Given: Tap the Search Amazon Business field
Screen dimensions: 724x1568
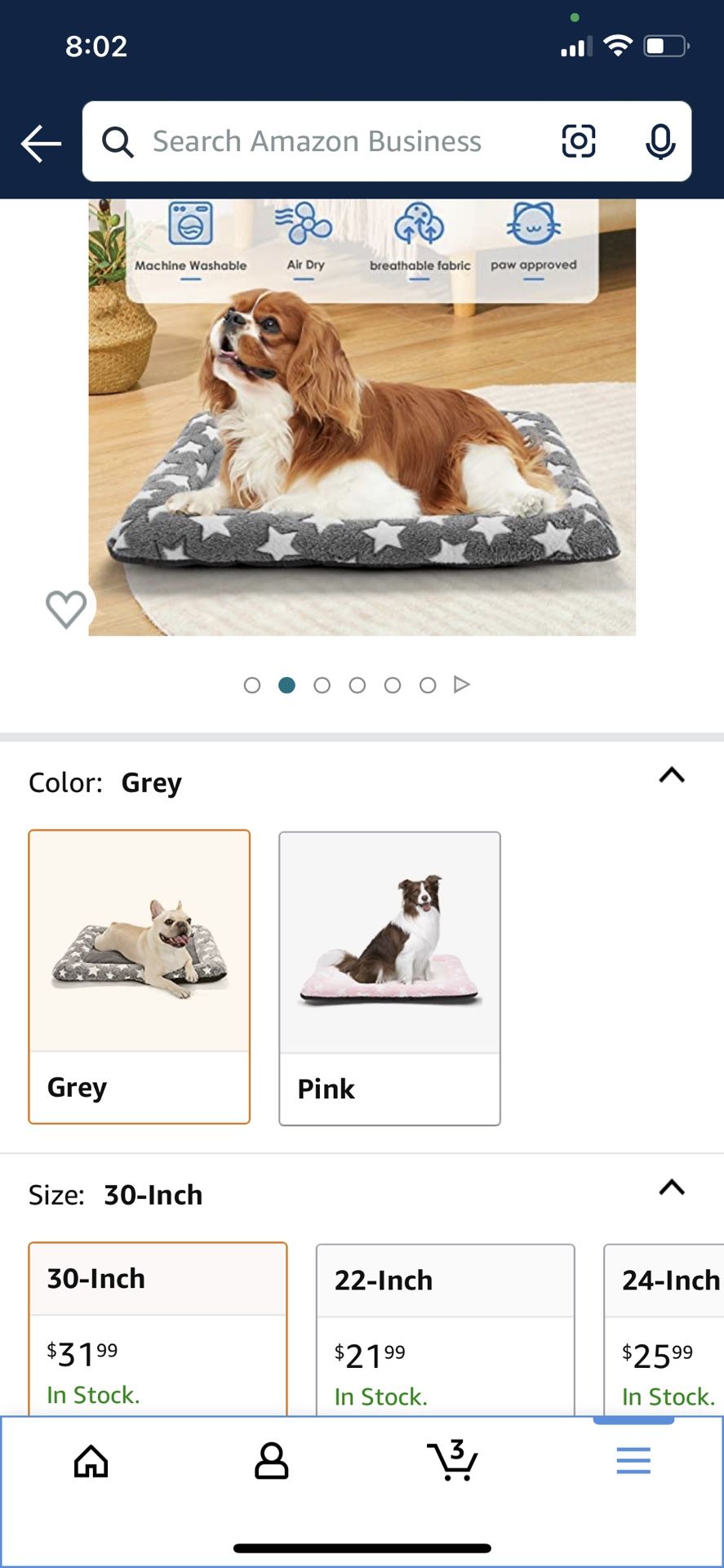Looking at the screenshot, I should click(326, 141).
